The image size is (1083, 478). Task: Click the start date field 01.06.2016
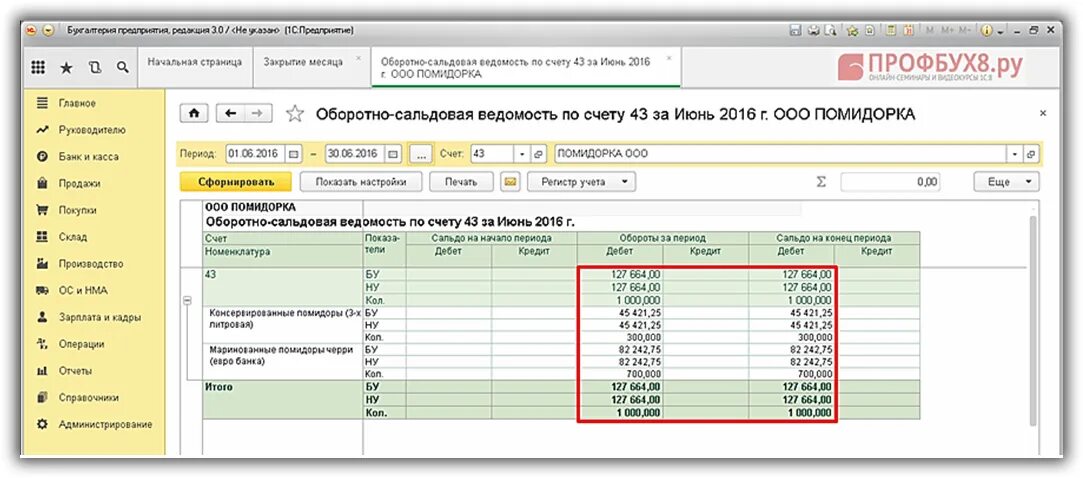click(255, 154)
